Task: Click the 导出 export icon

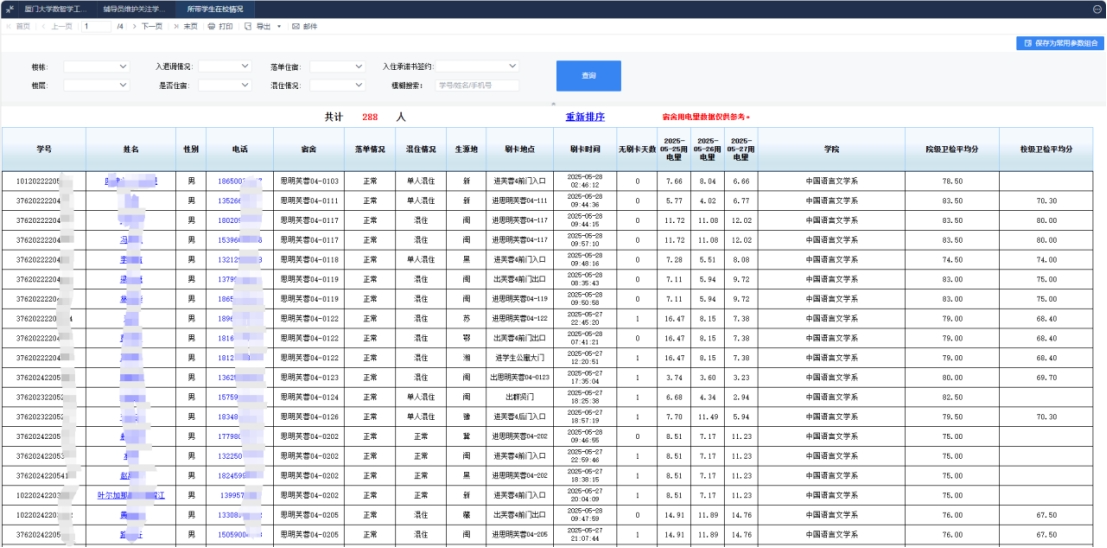Action: [x=249, y=26]
